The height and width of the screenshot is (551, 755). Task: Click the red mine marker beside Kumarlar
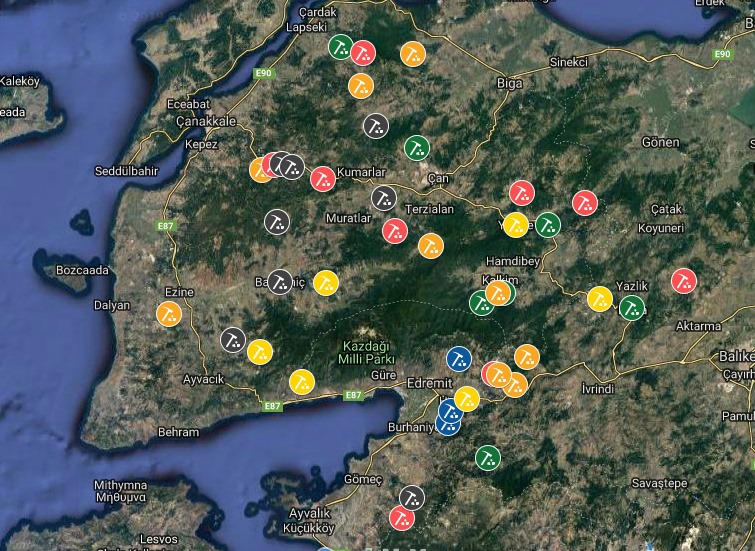pyautogui.click(x=323, y=179)
